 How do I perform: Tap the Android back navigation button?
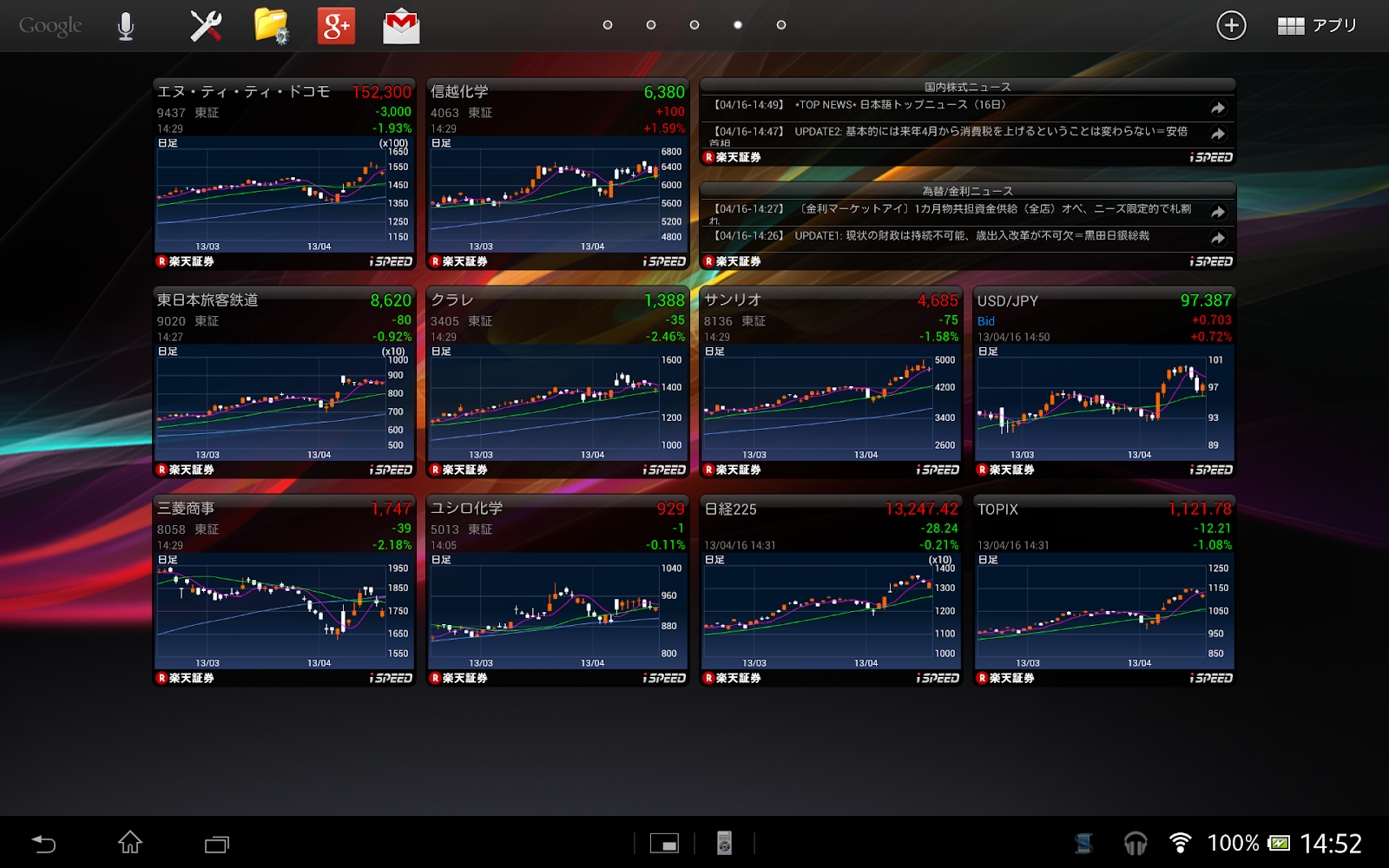43,843
